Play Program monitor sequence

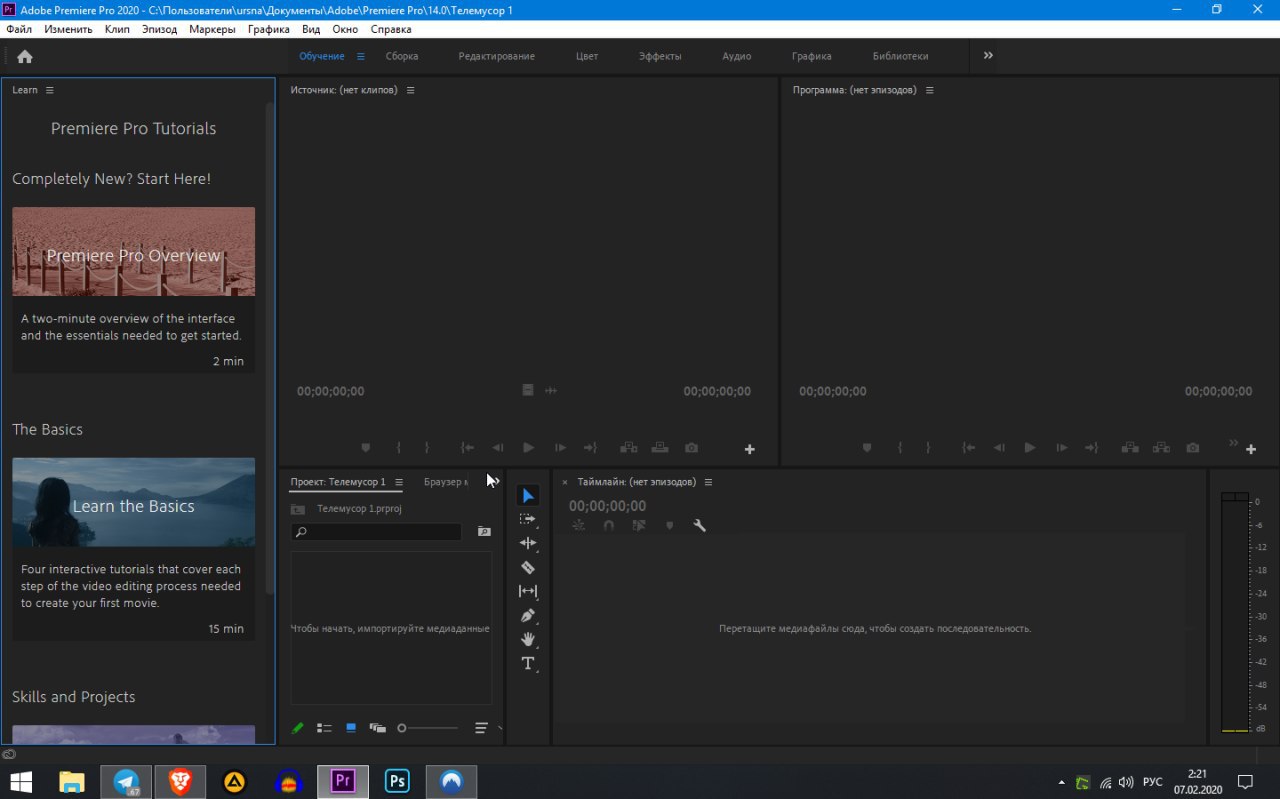[1030, 448]
